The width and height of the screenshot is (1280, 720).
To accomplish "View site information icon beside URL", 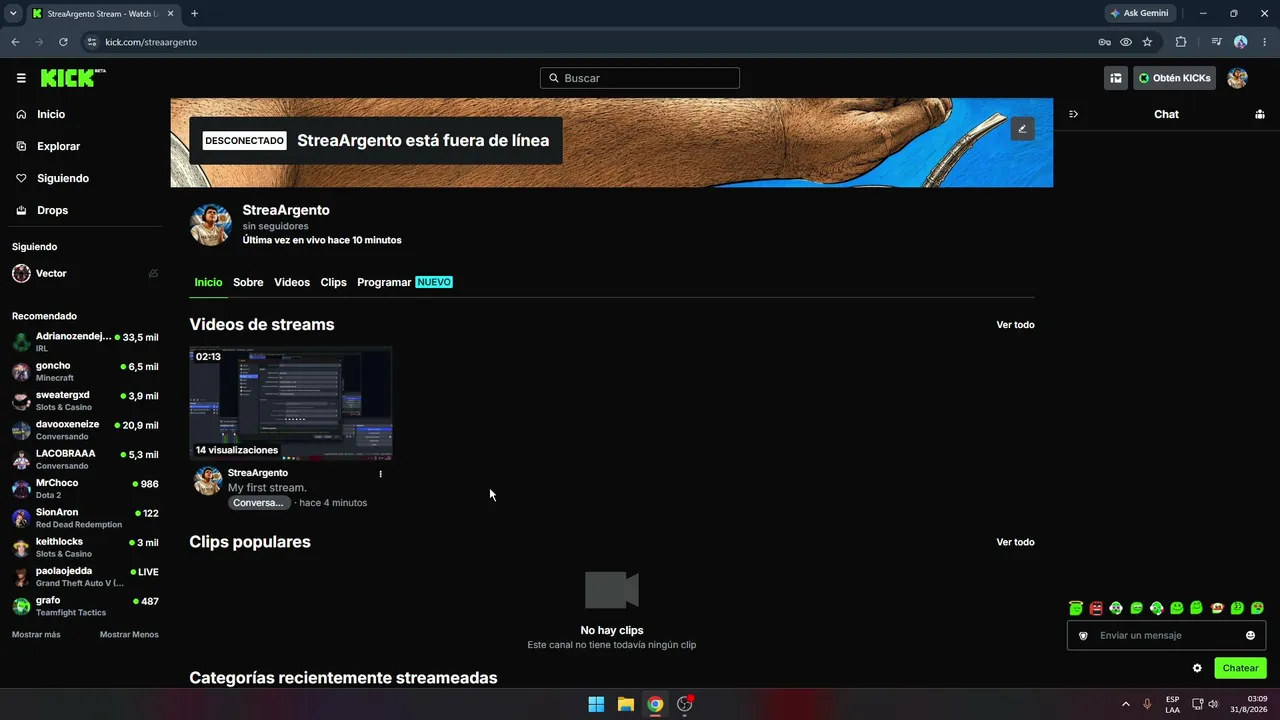I will [x=92, y=42].
